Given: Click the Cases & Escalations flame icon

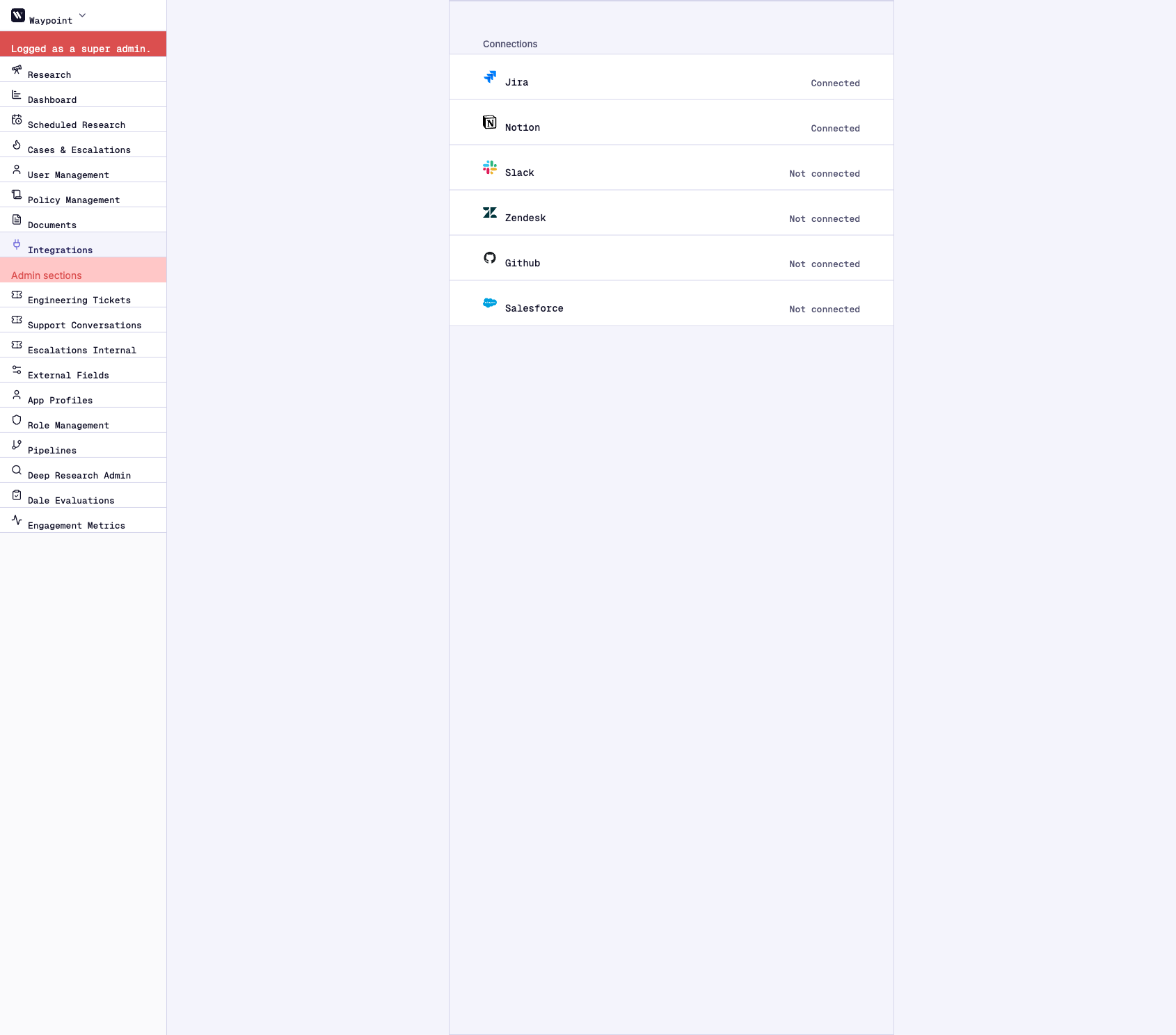Looking at the screenshot, I should point(17,145).
